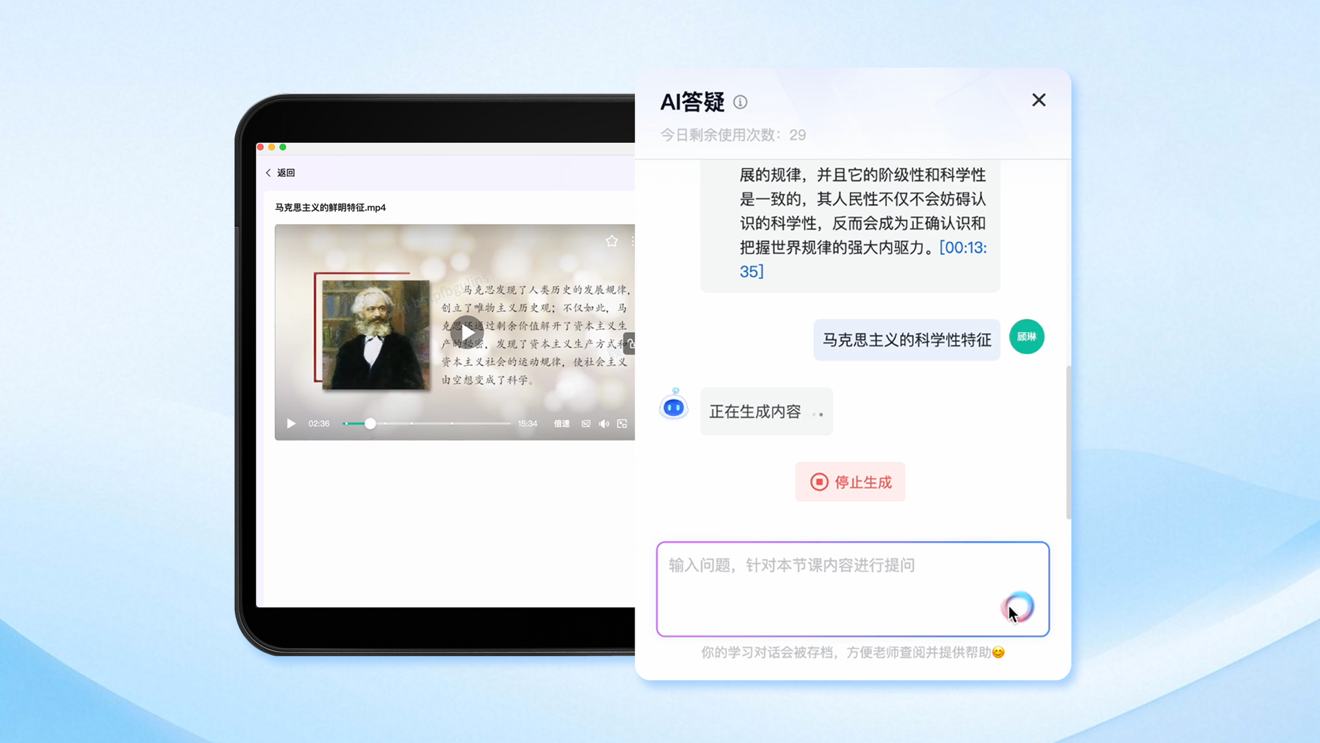The image size is (1320, 743).
Task: Click the round send icon in the input box
Action: (x=1018, y=607)
